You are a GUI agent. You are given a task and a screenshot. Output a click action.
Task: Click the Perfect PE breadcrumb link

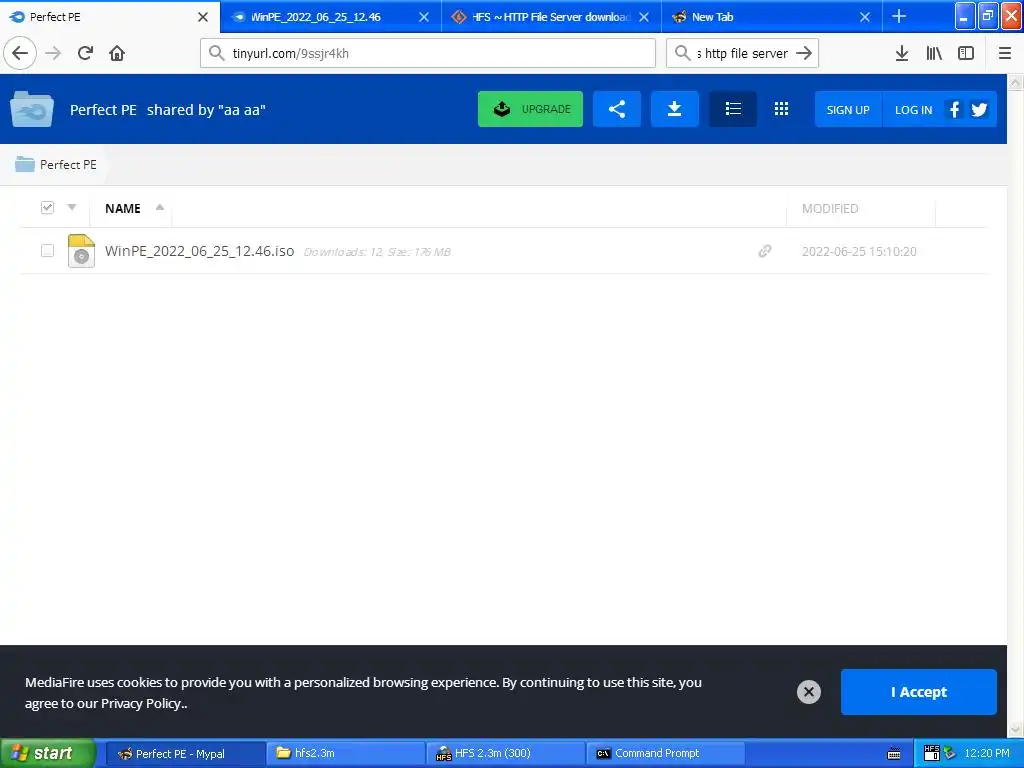coord(68,165)
